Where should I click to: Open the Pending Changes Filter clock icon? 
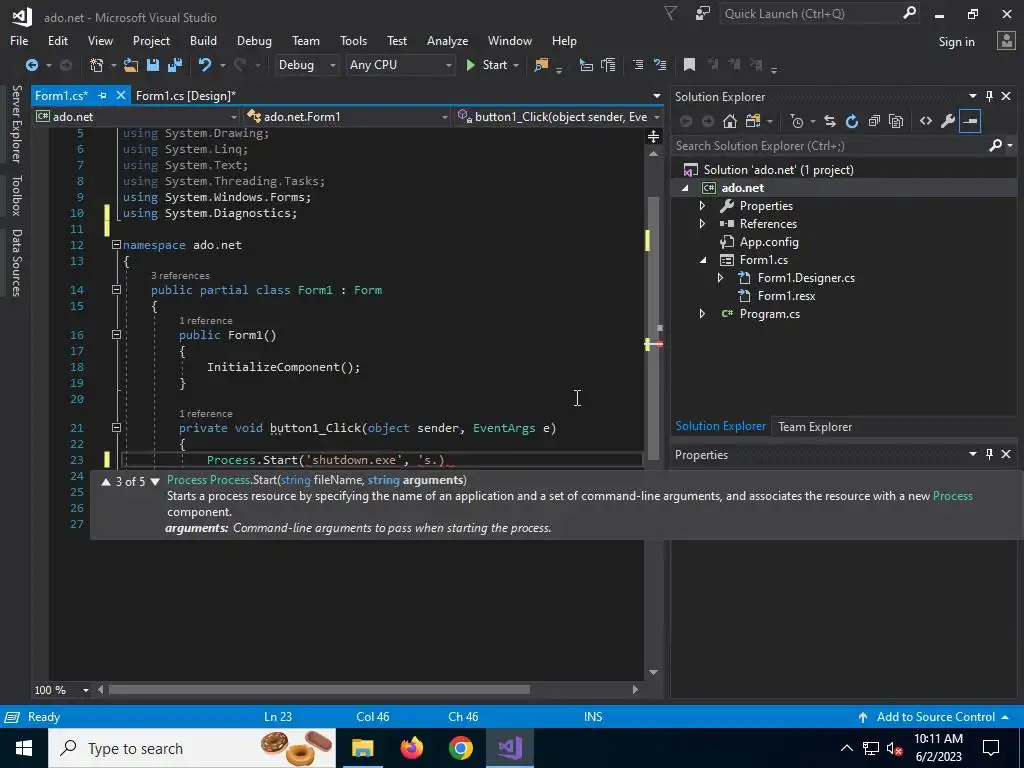click(797, 121)
